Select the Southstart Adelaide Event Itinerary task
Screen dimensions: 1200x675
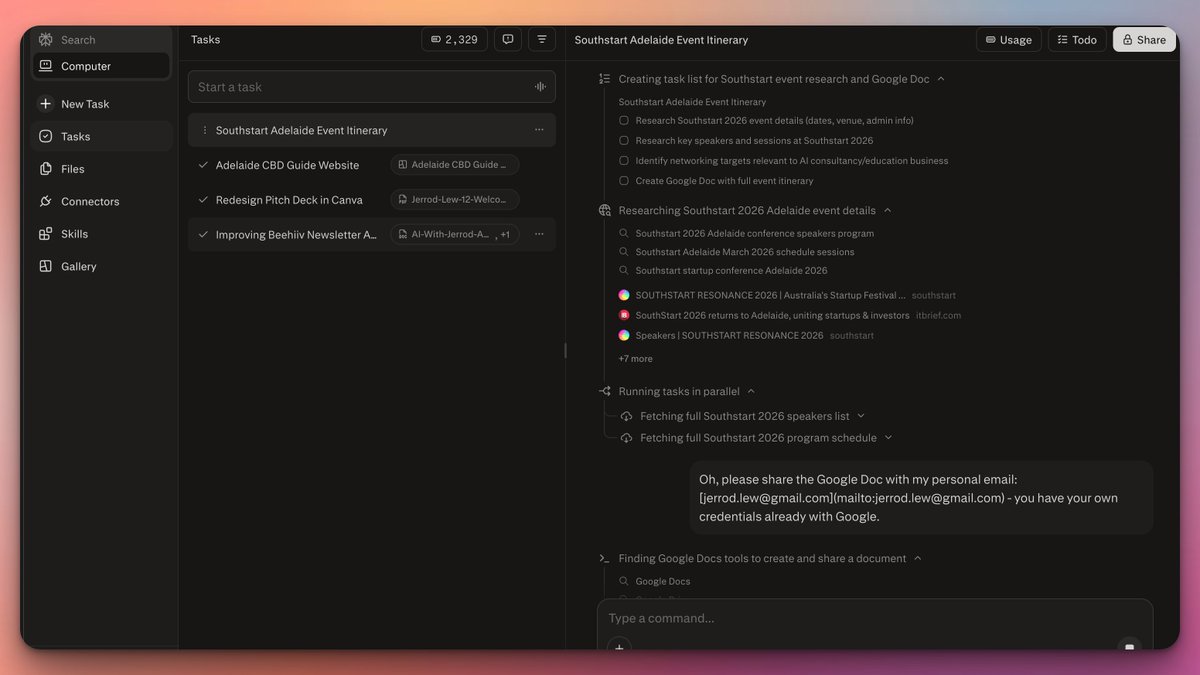coord(371,130)
